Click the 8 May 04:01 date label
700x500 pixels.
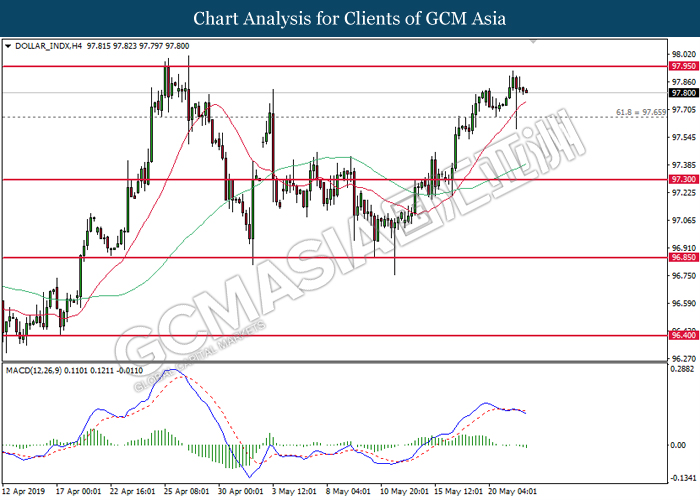(x=348, y=492)
